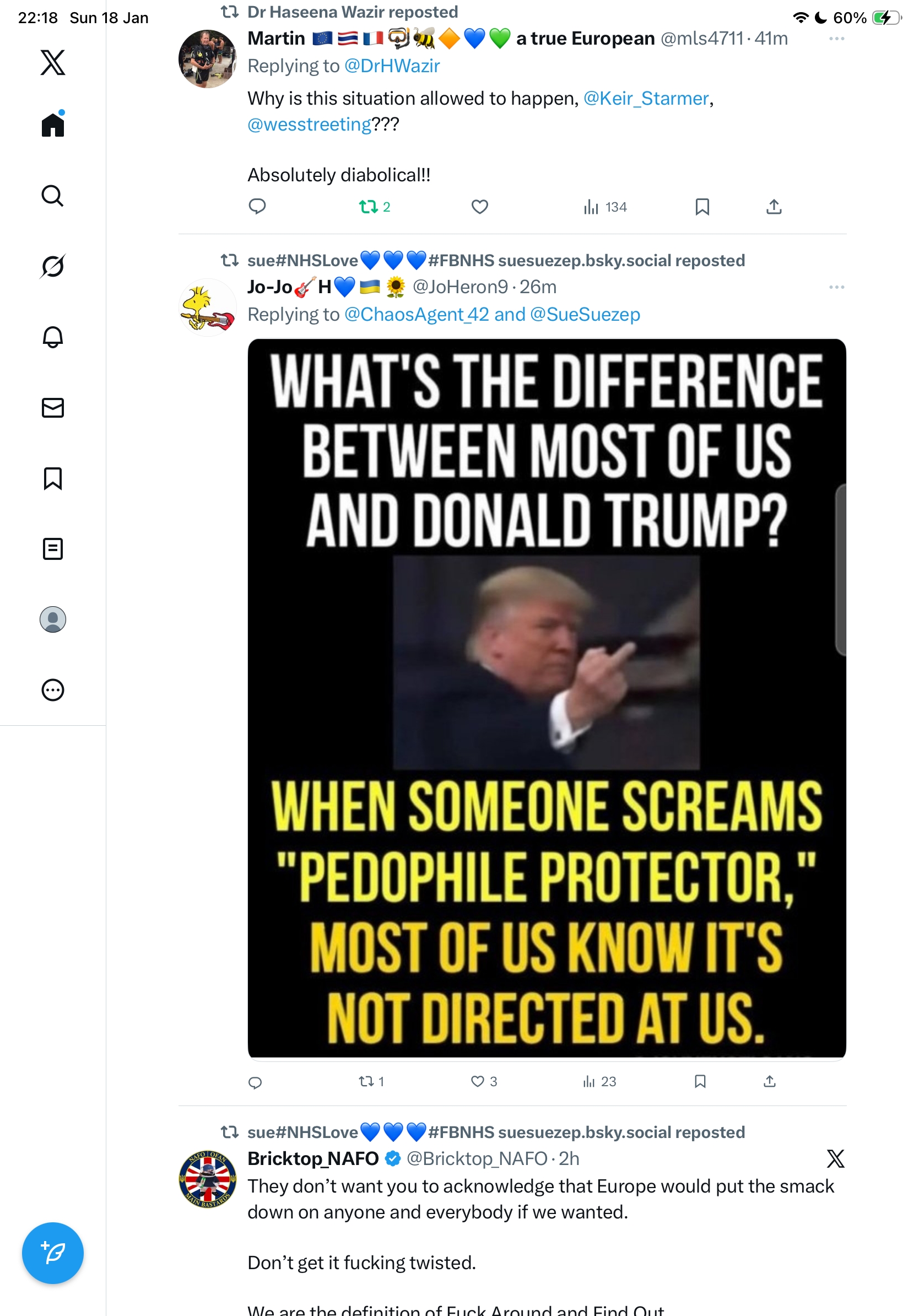Open the Grok icon in sidebar
Viewport: 919px width, 1316px height.
[x=53, y=267]
